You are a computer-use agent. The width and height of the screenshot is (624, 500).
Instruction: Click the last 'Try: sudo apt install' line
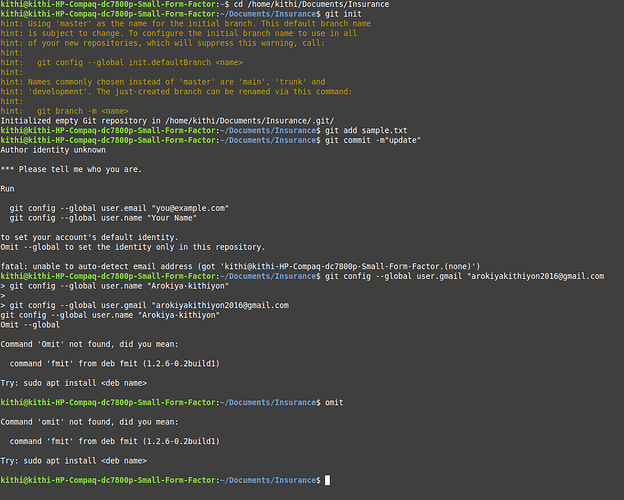pos(74,461)
